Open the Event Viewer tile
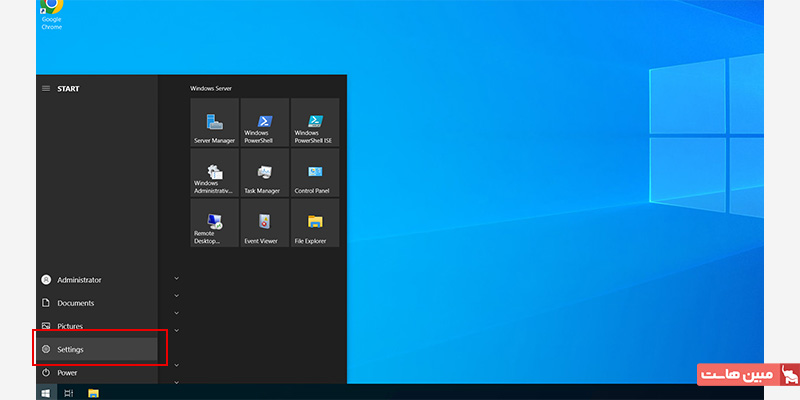The image size is (800, 400). point(264,223)
